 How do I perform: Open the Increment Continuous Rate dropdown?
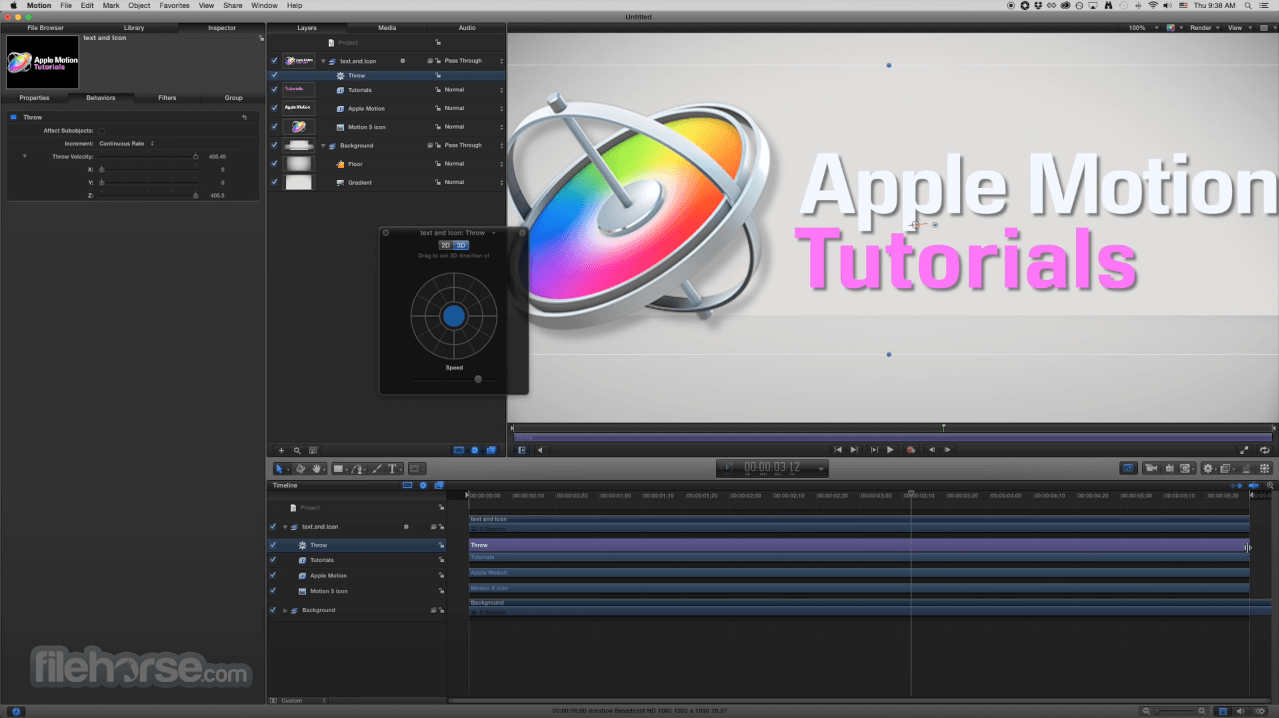click(x=126, y=144)
